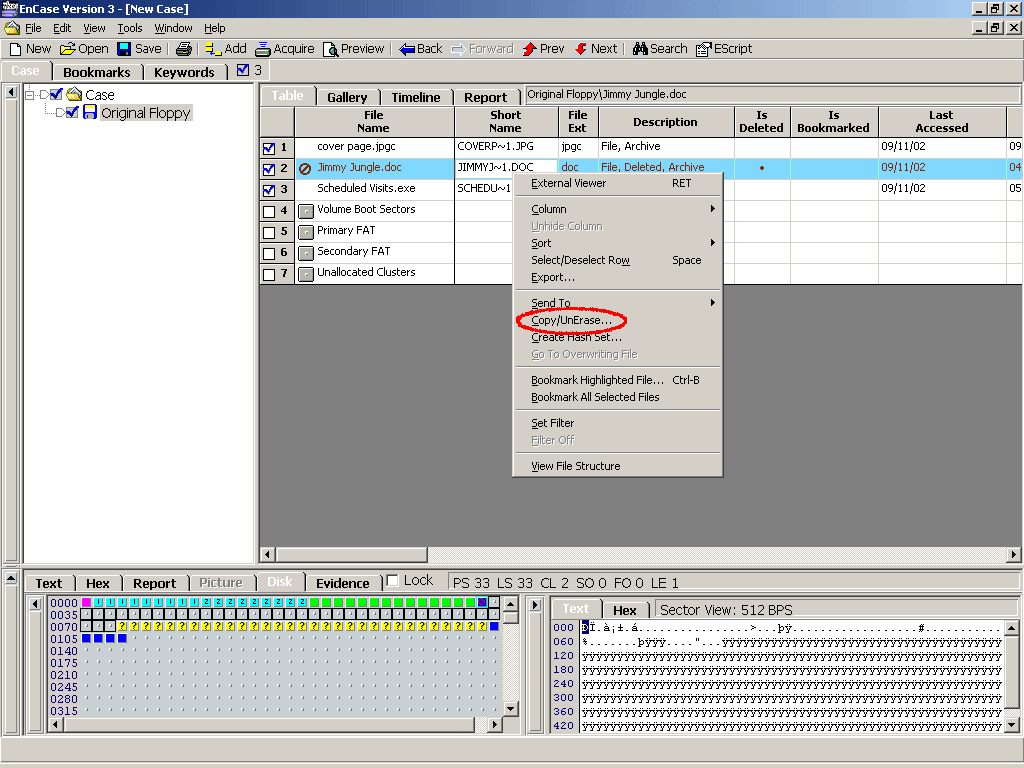
Task: Click the Case folder icon in tree
Action: coord(74,95)
